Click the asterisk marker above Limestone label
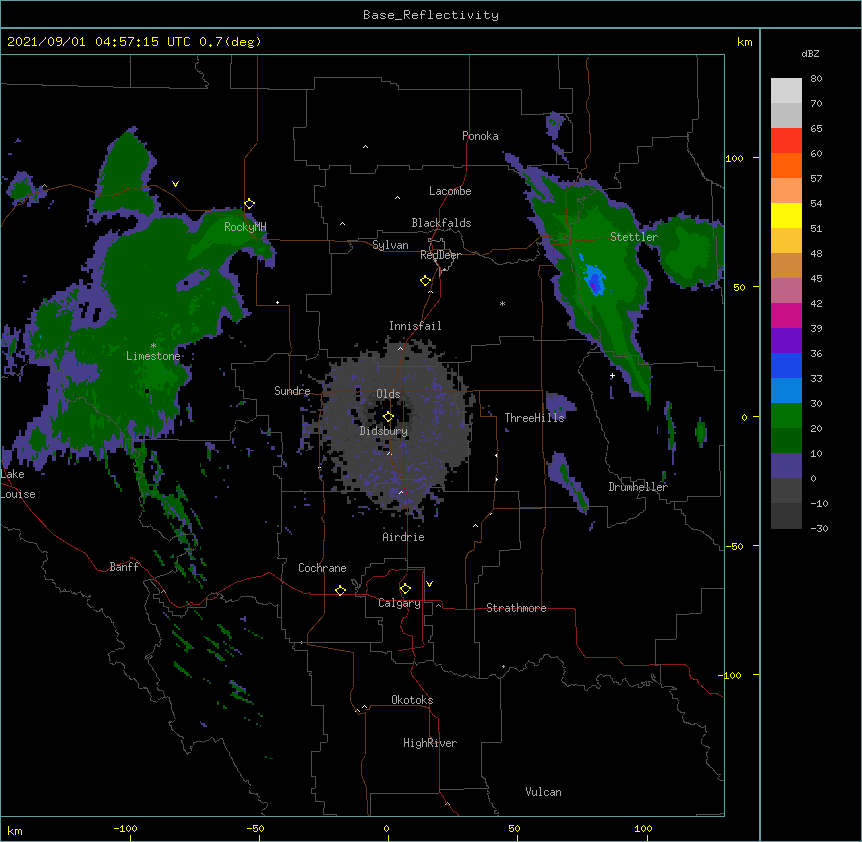The width and height of the screenshot is (862, 842). point(153,346)
